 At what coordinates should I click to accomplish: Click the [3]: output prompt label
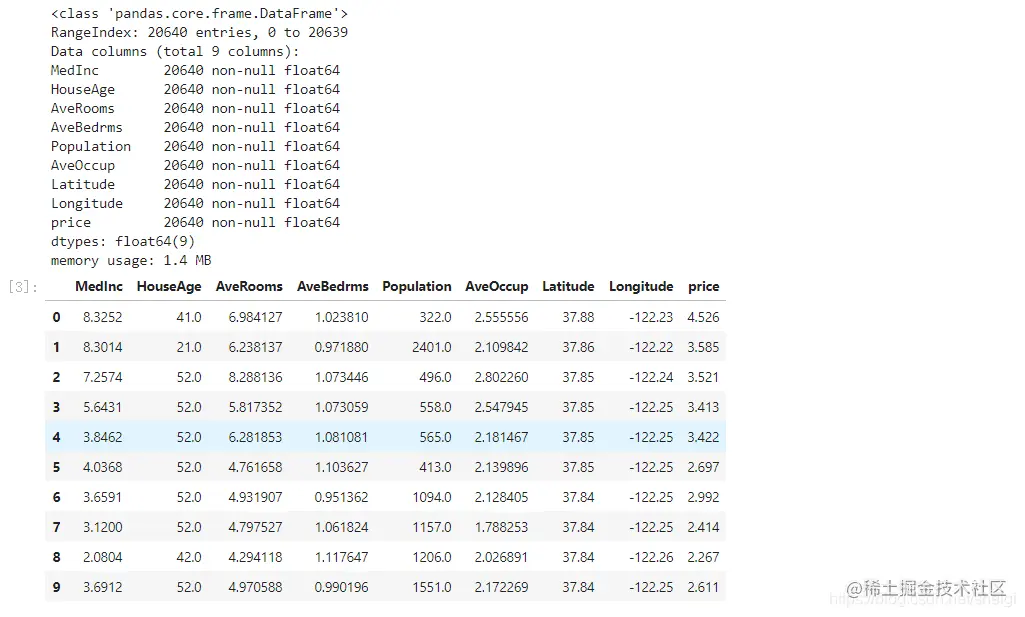click(23, 287)
